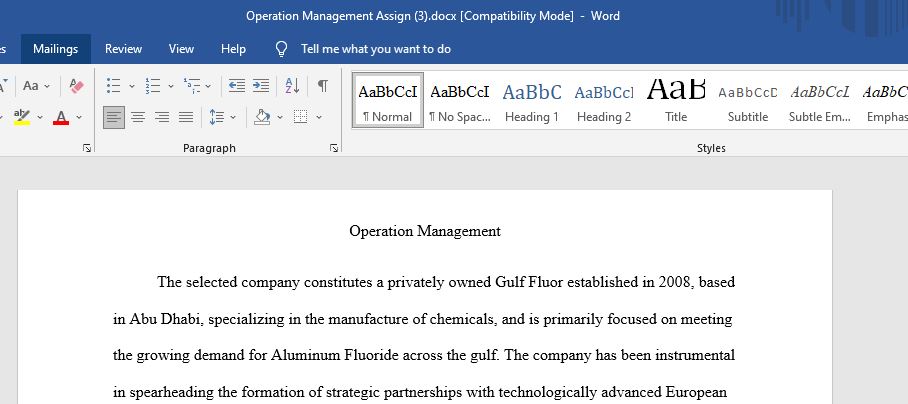Click Decrease Indent icon
908x404 pixels.
point(236,86)
